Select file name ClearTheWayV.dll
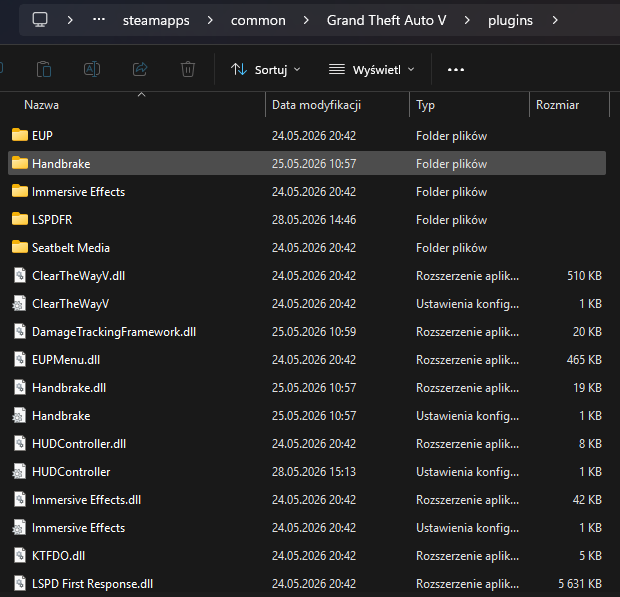The width and height of the screenshot is (620, 597). [x=79, y=276]
